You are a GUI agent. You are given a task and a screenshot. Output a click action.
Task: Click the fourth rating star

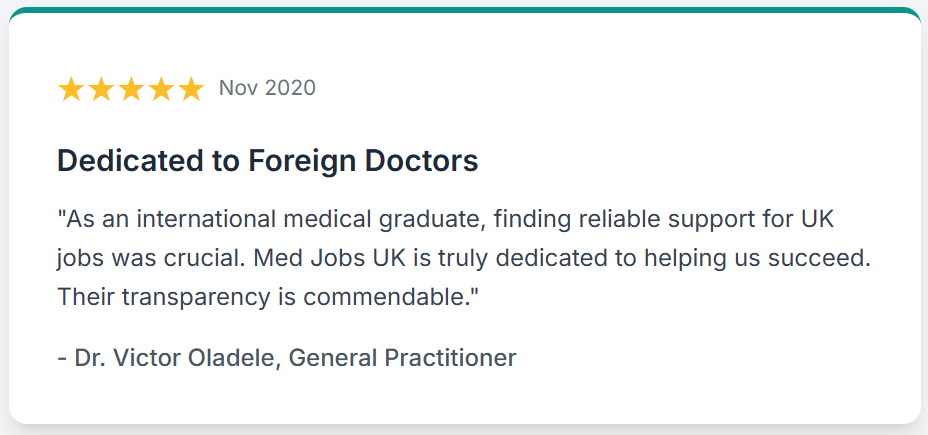click(161, 89)
